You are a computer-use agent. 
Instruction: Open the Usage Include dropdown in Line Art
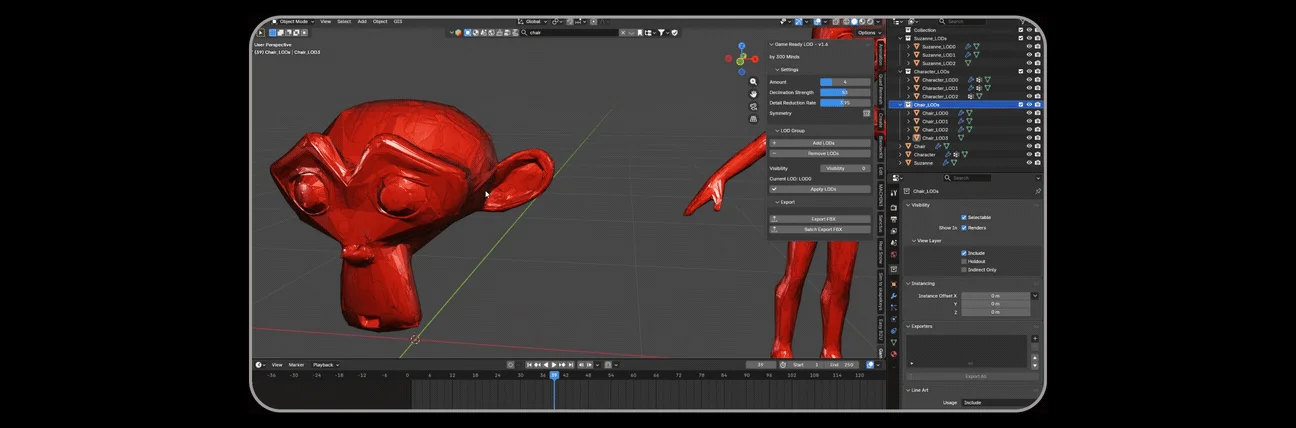pos(1000,402)
